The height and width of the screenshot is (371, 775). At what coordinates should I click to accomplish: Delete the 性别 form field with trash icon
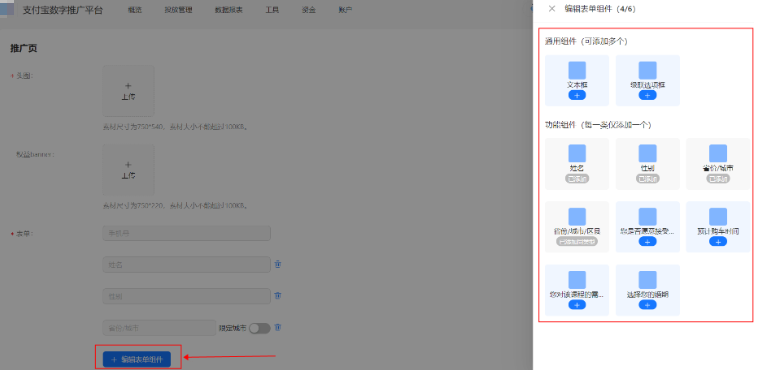[278, 295]
